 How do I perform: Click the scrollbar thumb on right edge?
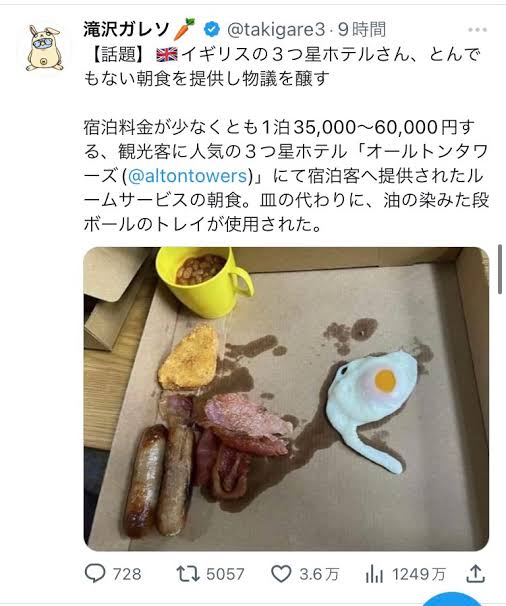click(500, 269)
